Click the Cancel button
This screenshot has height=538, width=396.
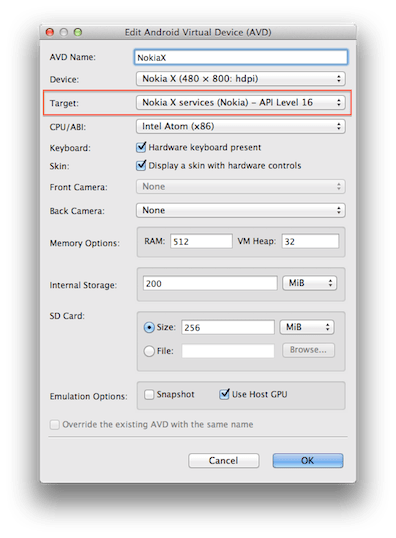pos(224,460)
